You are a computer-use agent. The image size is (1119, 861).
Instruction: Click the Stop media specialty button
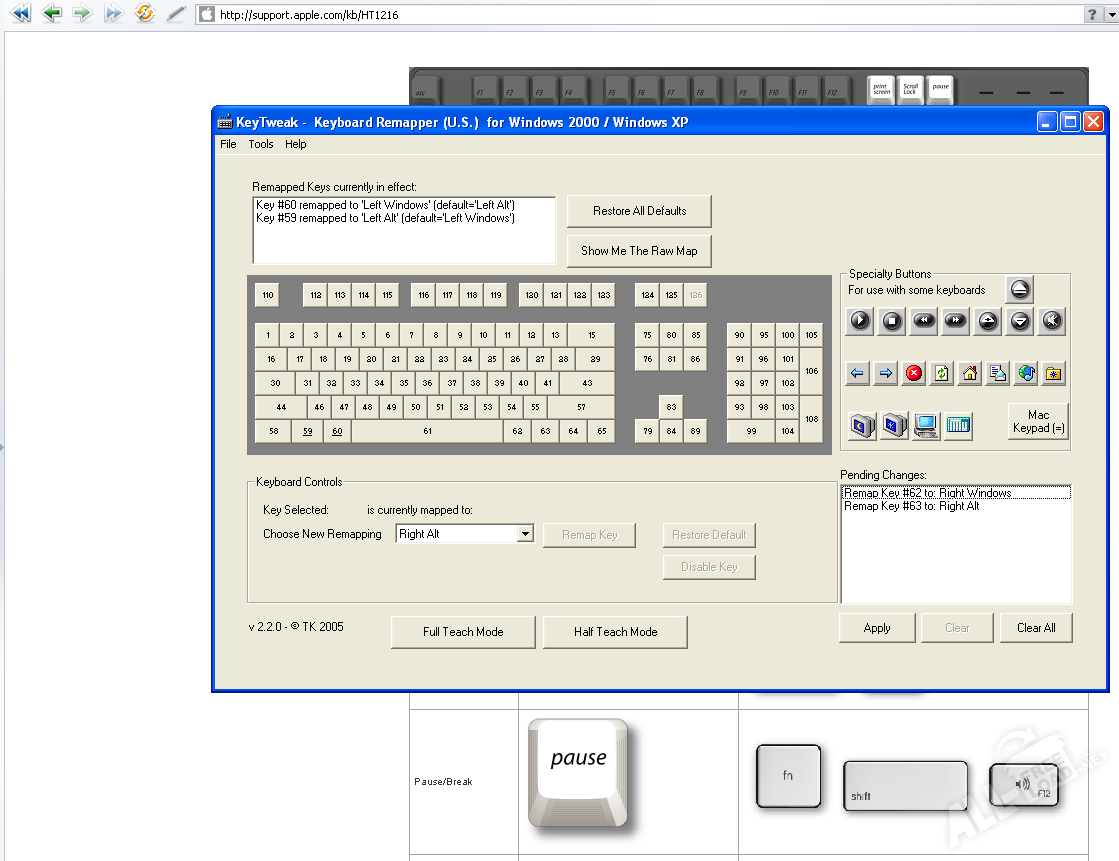pyautogui.click(x=892, y=321)
